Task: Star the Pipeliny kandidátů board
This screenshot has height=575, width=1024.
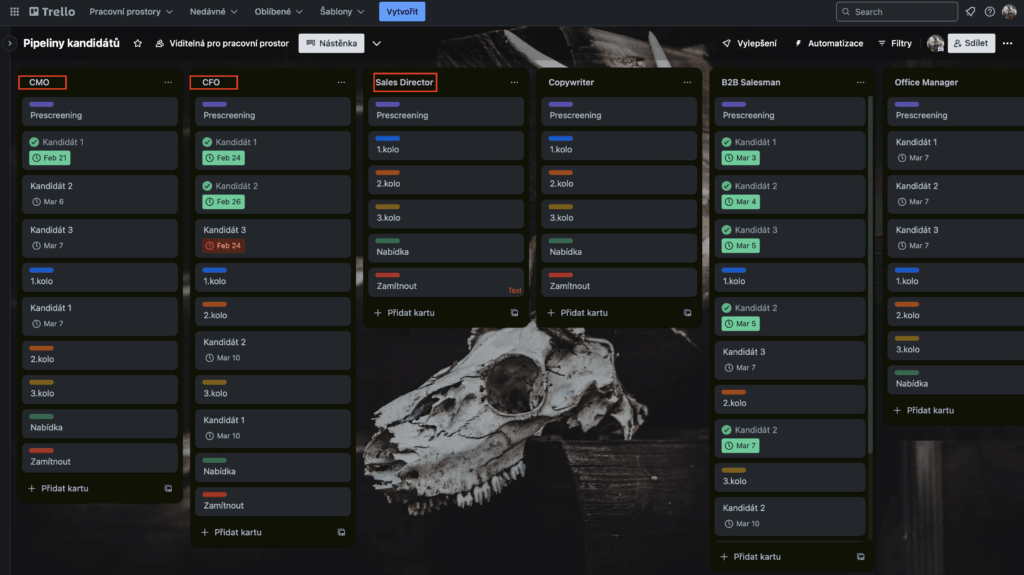Action: [x=137, y=43]
